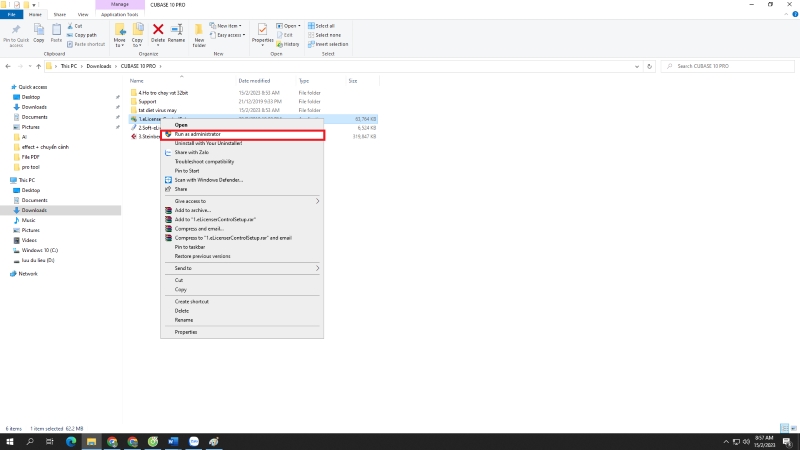The image size is (800, 450).
Task: Choose Create shortcut in context menu
Action: 242,302
